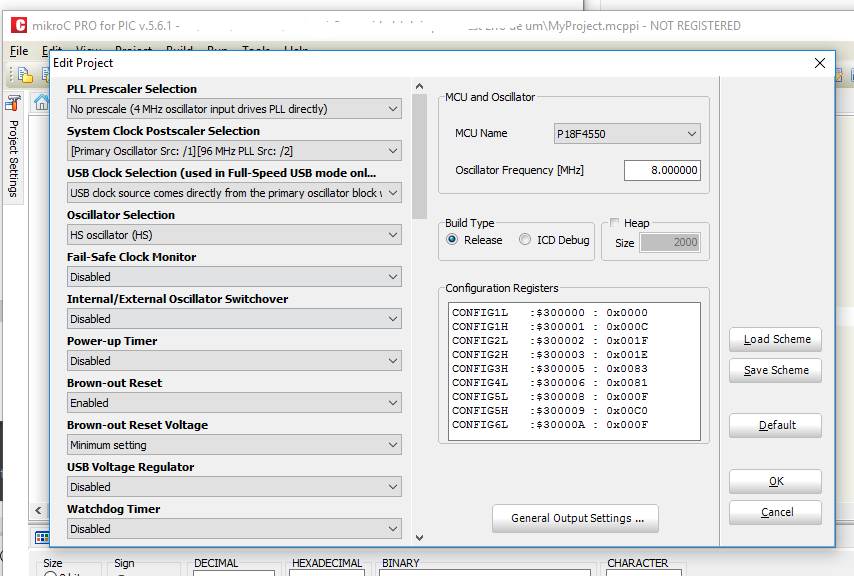Click the CONFIG2L register row

[x=550, y=341]
